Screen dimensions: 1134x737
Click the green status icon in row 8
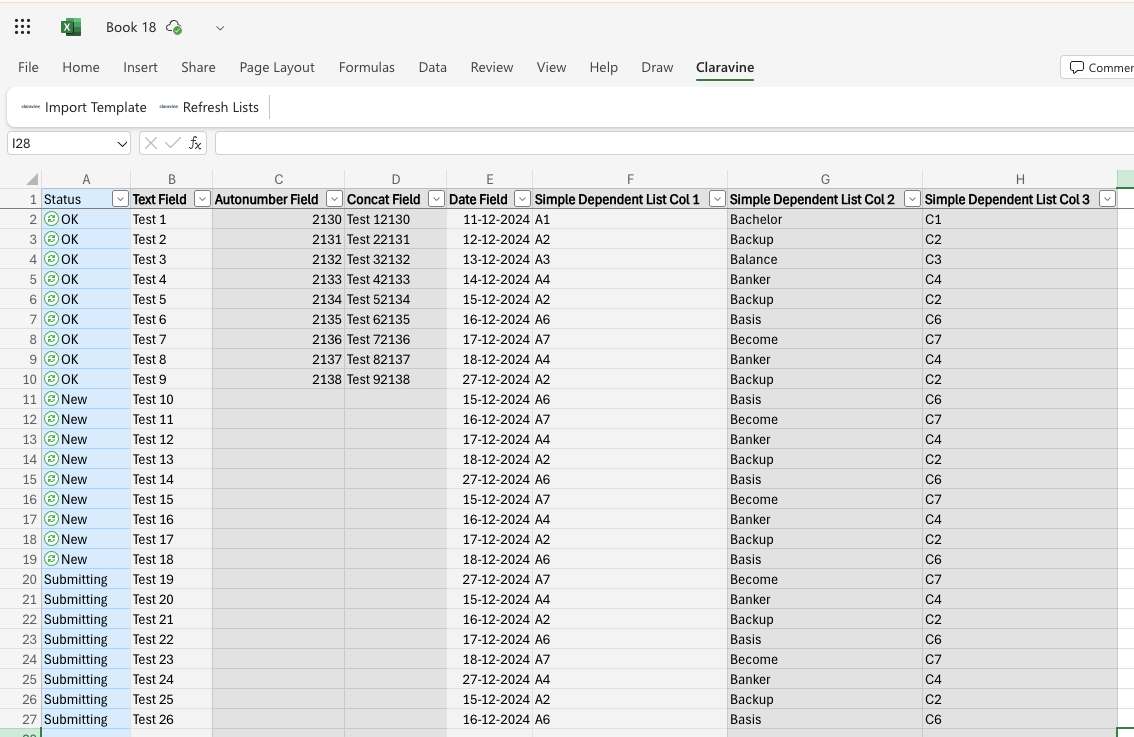coord(51,338)
